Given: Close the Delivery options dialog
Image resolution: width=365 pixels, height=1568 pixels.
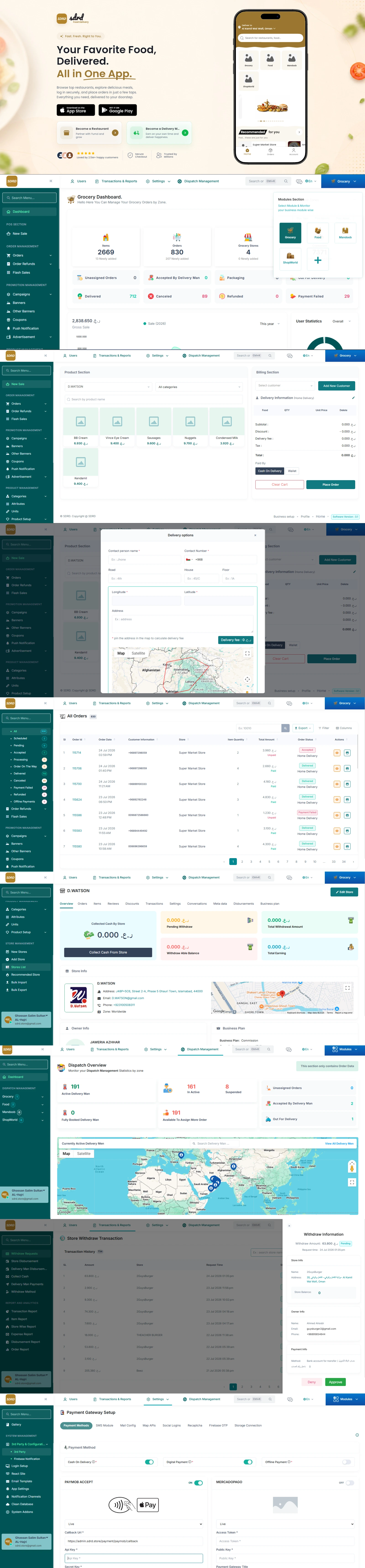Looking at the screenshot, I should [x=255, y=535].
